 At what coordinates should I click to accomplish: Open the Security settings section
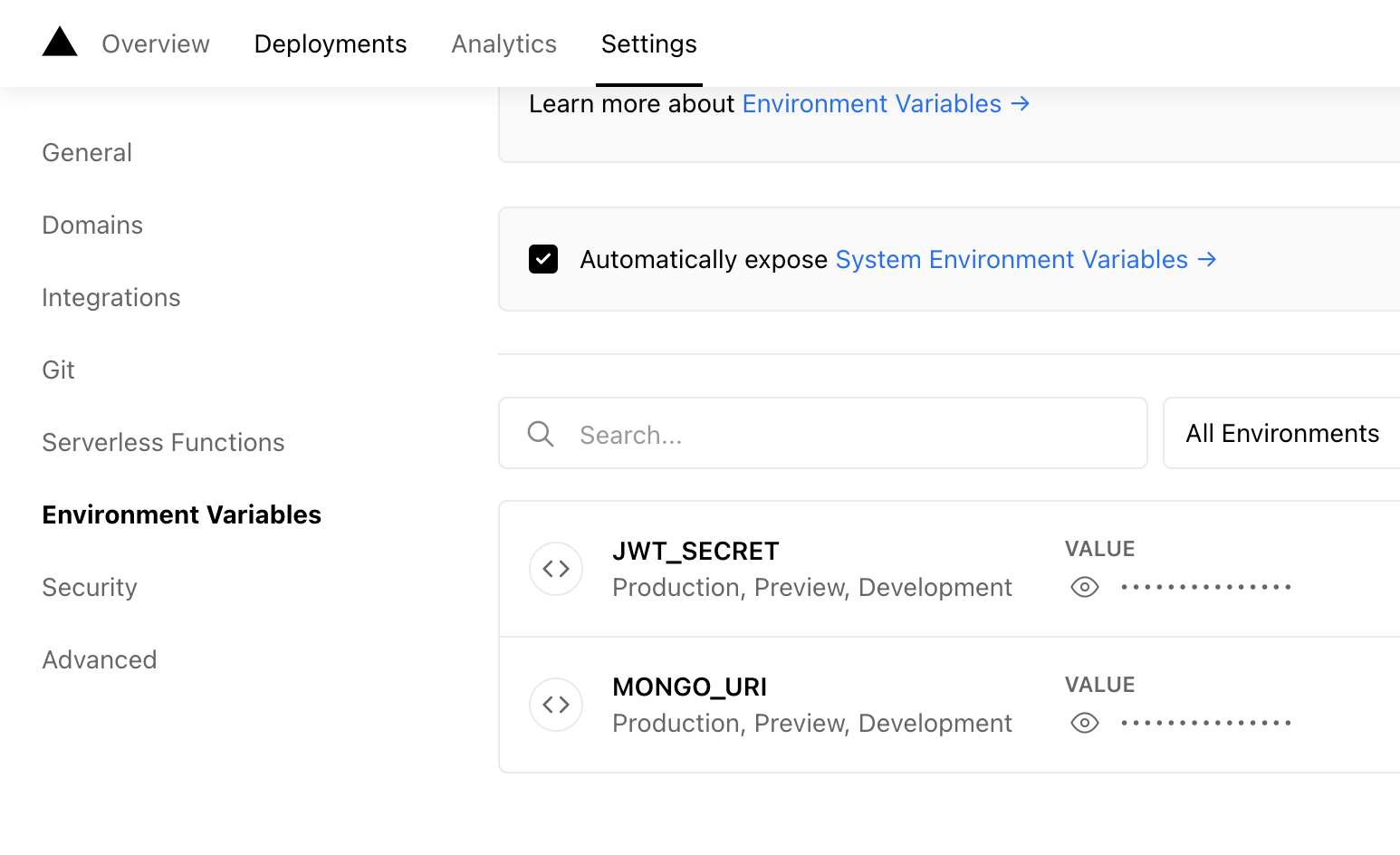89,587
